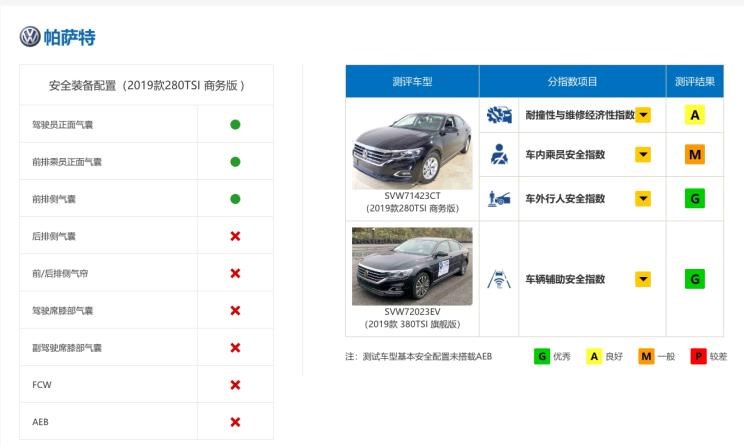Click the 前排乘员正面气囊 row label
Screen dimensions: 744x446
[x=67, y=162]
